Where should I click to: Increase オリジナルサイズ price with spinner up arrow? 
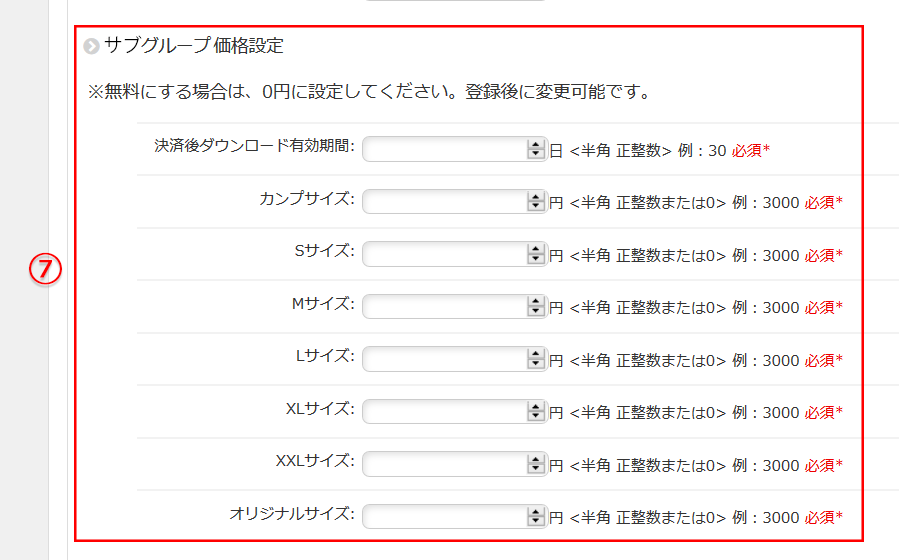[534, 512]
